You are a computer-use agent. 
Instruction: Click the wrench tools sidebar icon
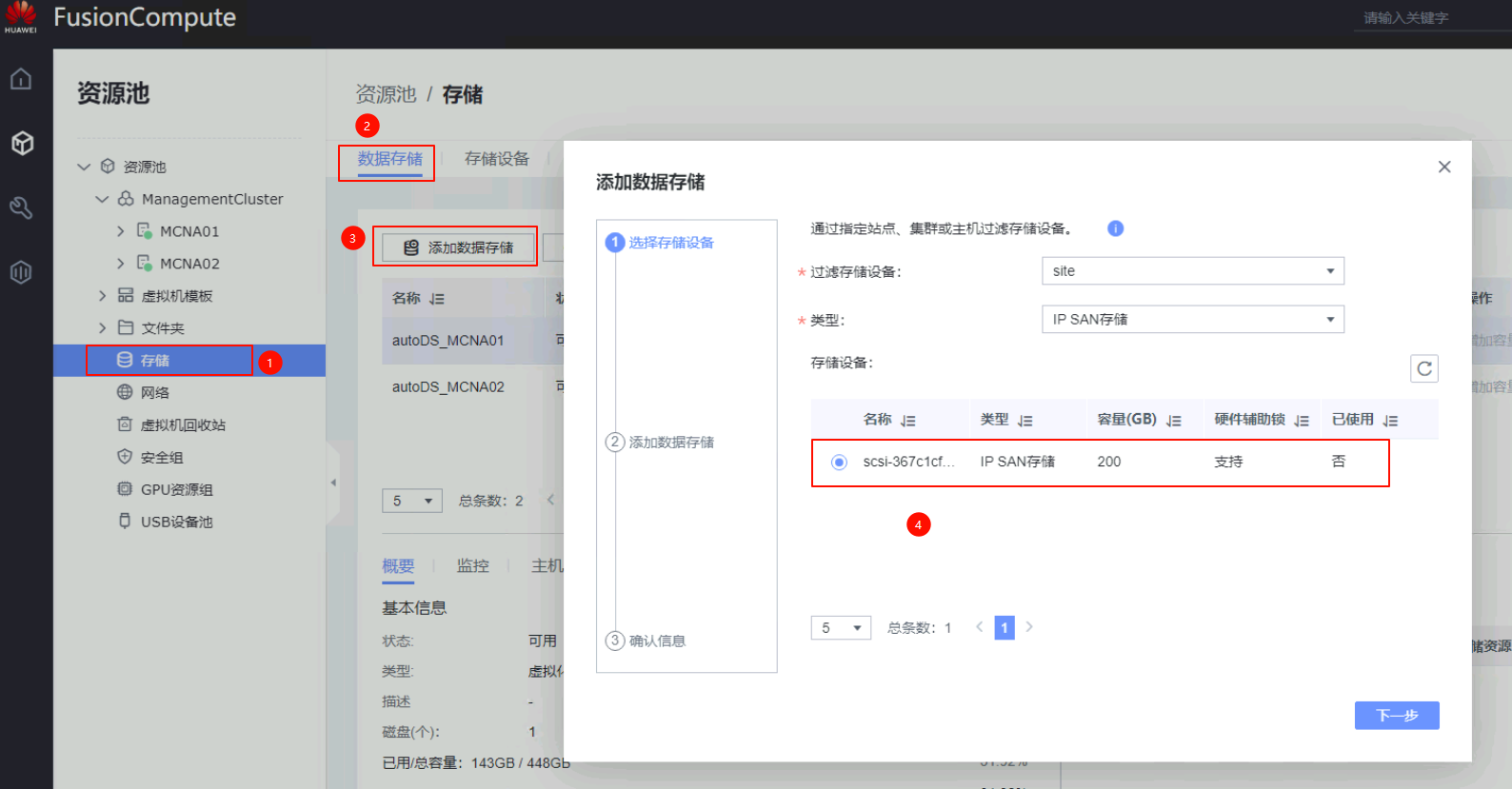[x=21, y=207]
